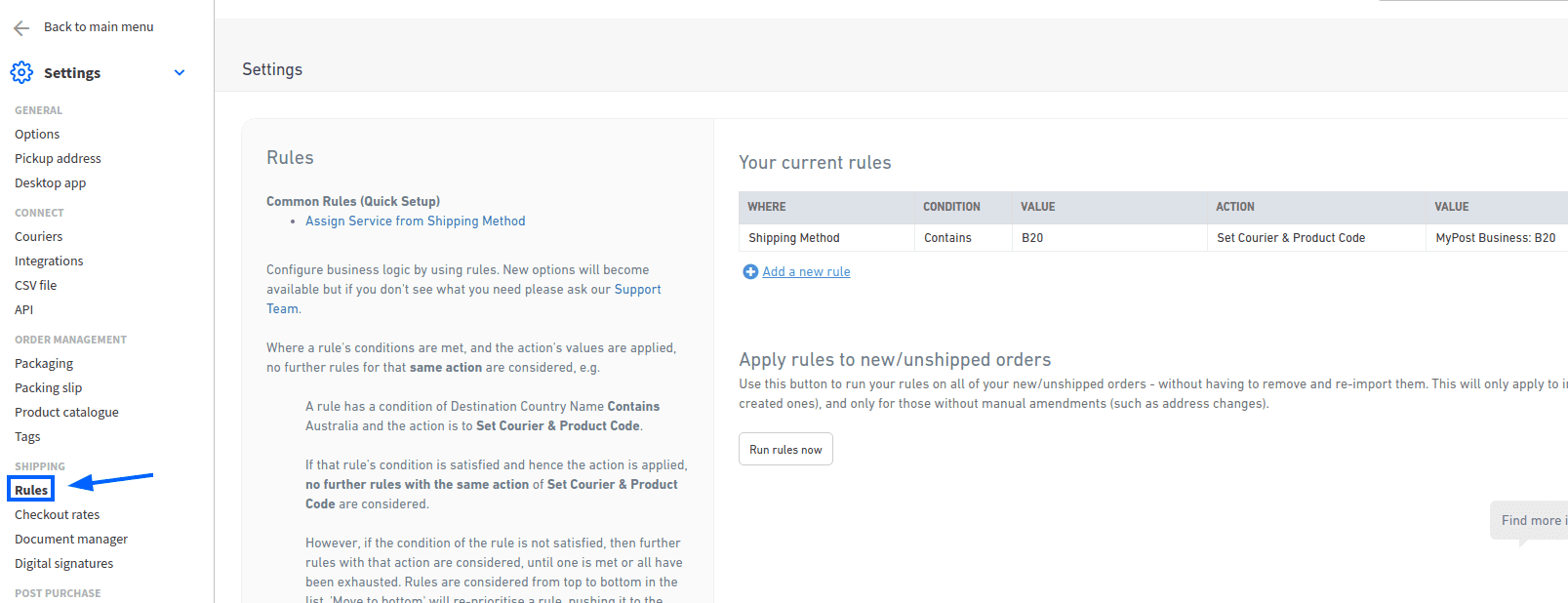This screenshot has height=603, width=1568.
Task: Click the Add a new rule link
Action: [806, 272]
